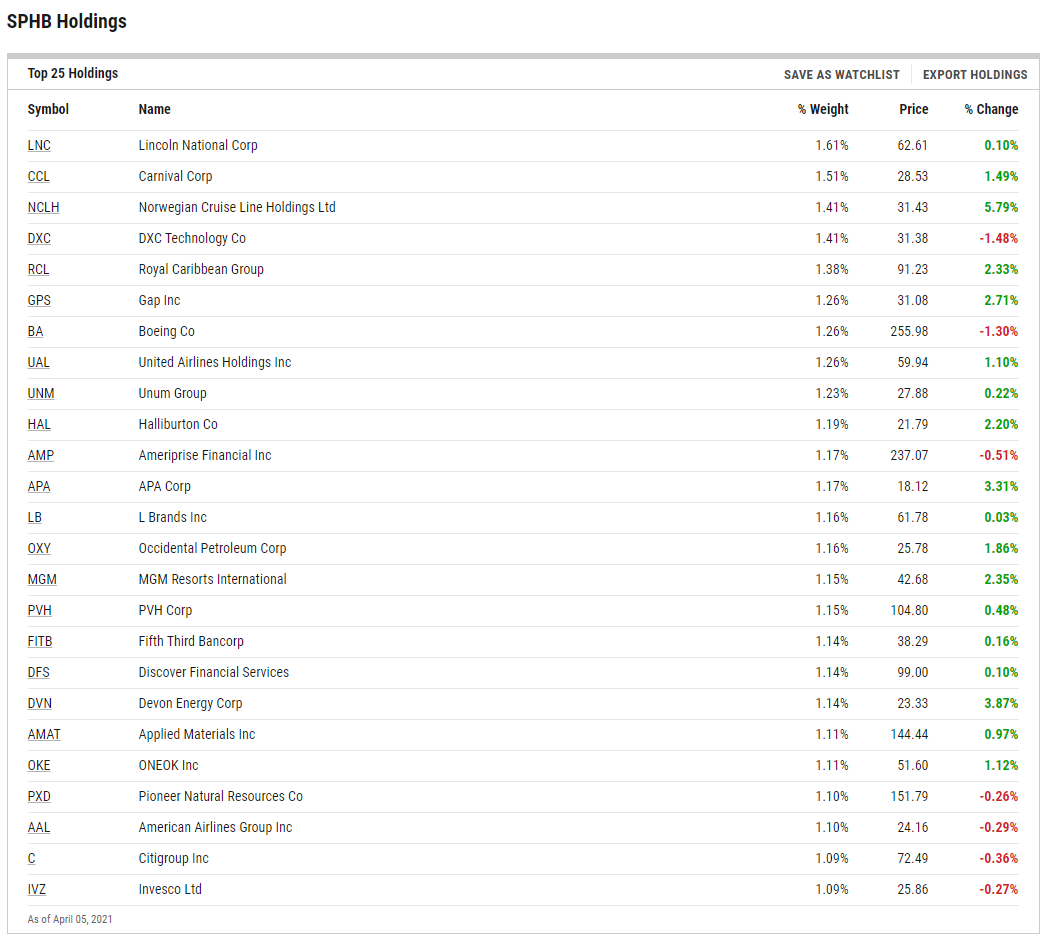
Task: Select the OXY symbol link
Action: [39, 548]
